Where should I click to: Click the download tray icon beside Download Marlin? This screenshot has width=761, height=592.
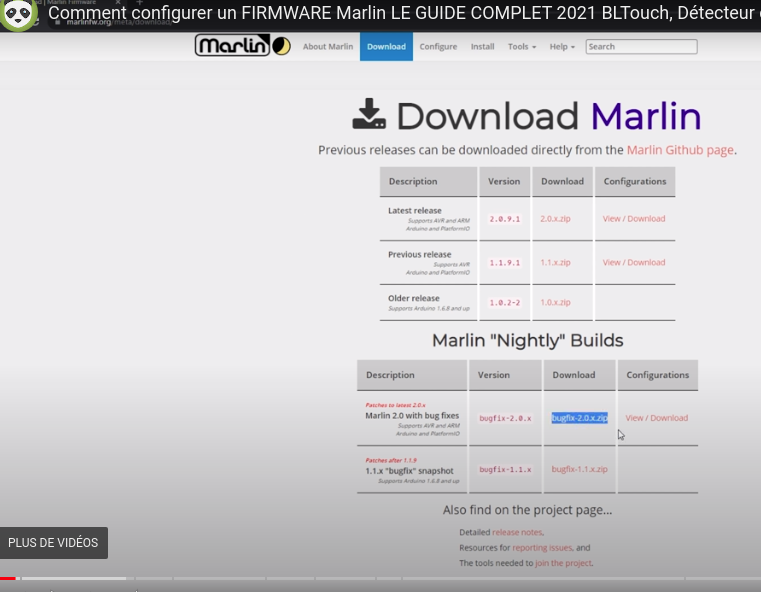369,115
